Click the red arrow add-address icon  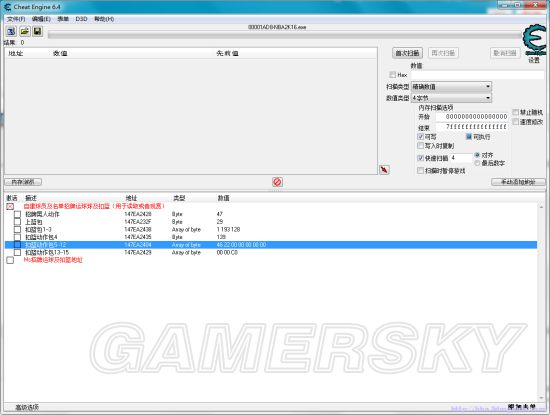[x=384, y=170]
